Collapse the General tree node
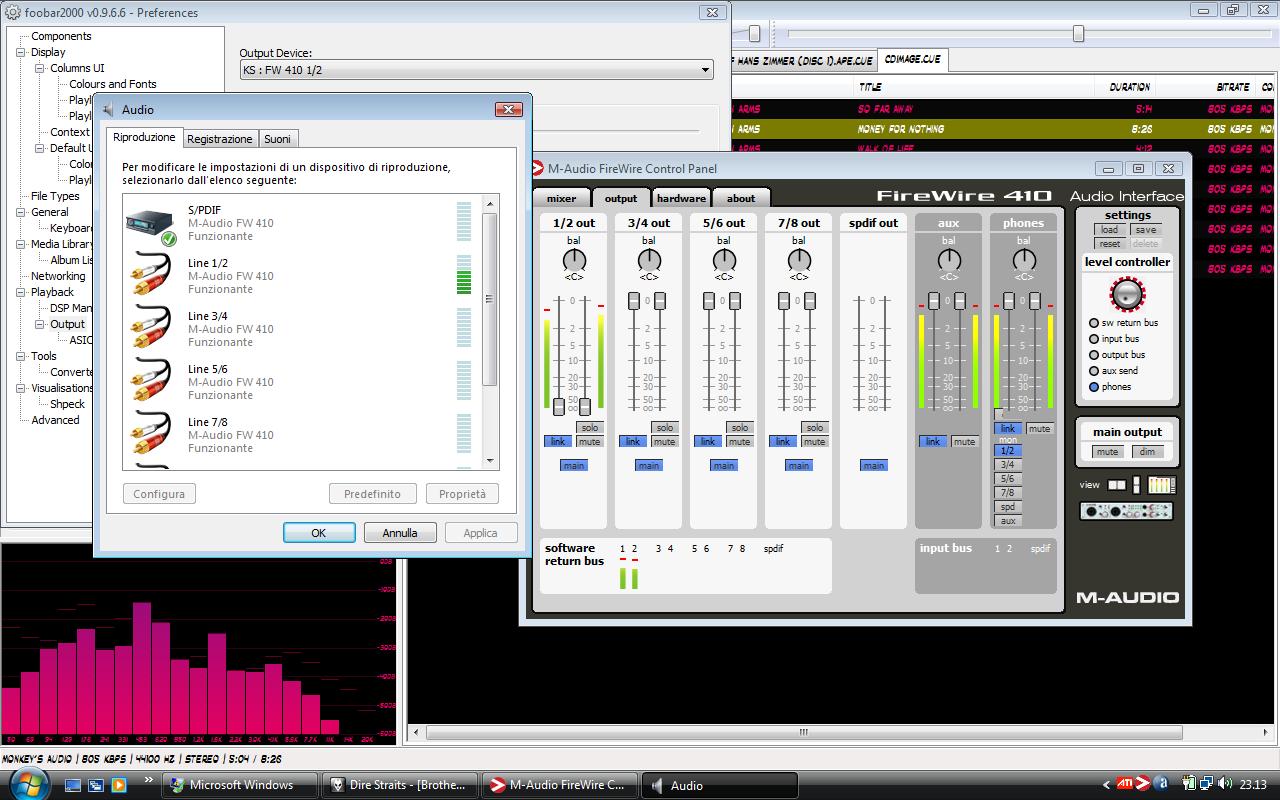The image size is (1280, 800). (x=21, y=212)
